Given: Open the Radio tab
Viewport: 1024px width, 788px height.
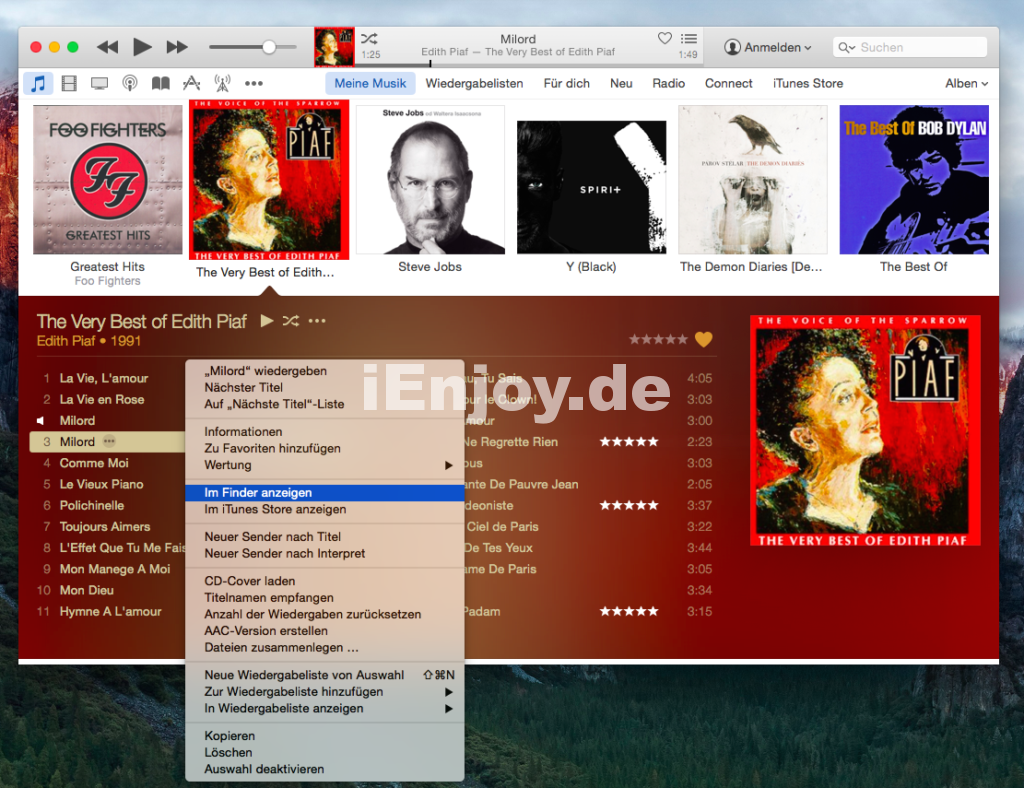Looking at the screenshot, I should pos(669,83).
